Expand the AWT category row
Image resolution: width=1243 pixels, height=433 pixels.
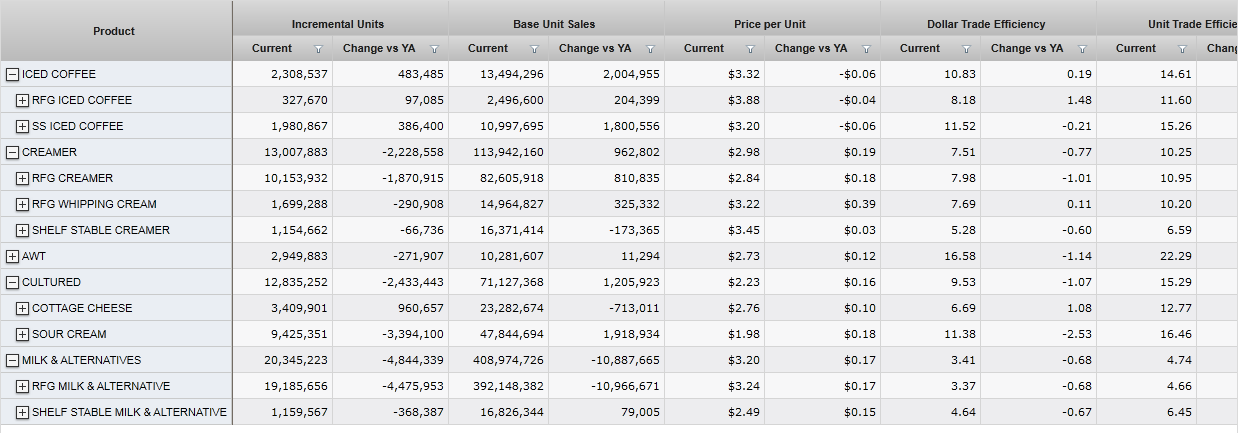tap(13, 256)
